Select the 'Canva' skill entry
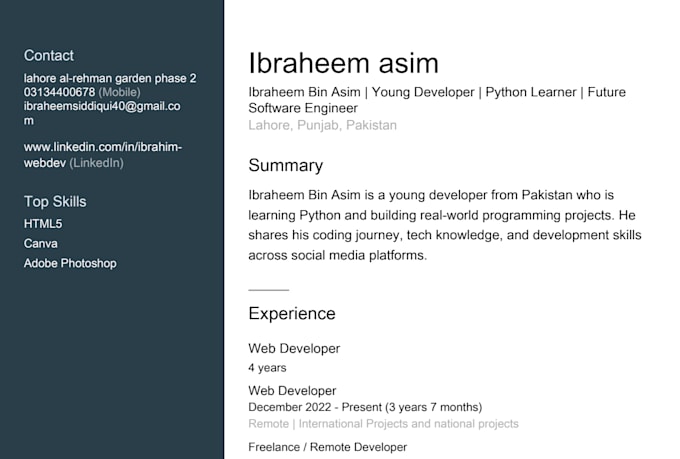The image size is (680, 459). (40, 243)
